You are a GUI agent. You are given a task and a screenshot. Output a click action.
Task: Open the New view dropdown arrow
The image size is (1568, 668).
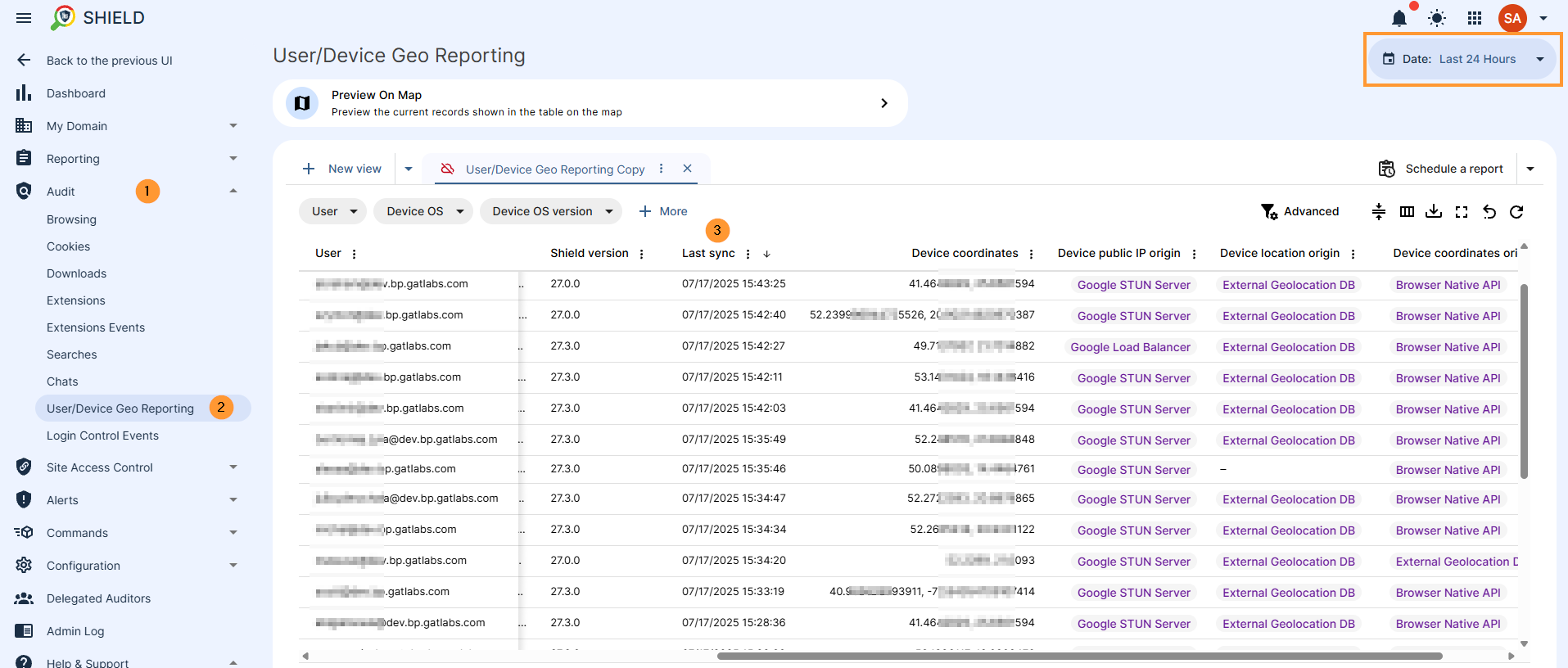[x=409, y=169]
